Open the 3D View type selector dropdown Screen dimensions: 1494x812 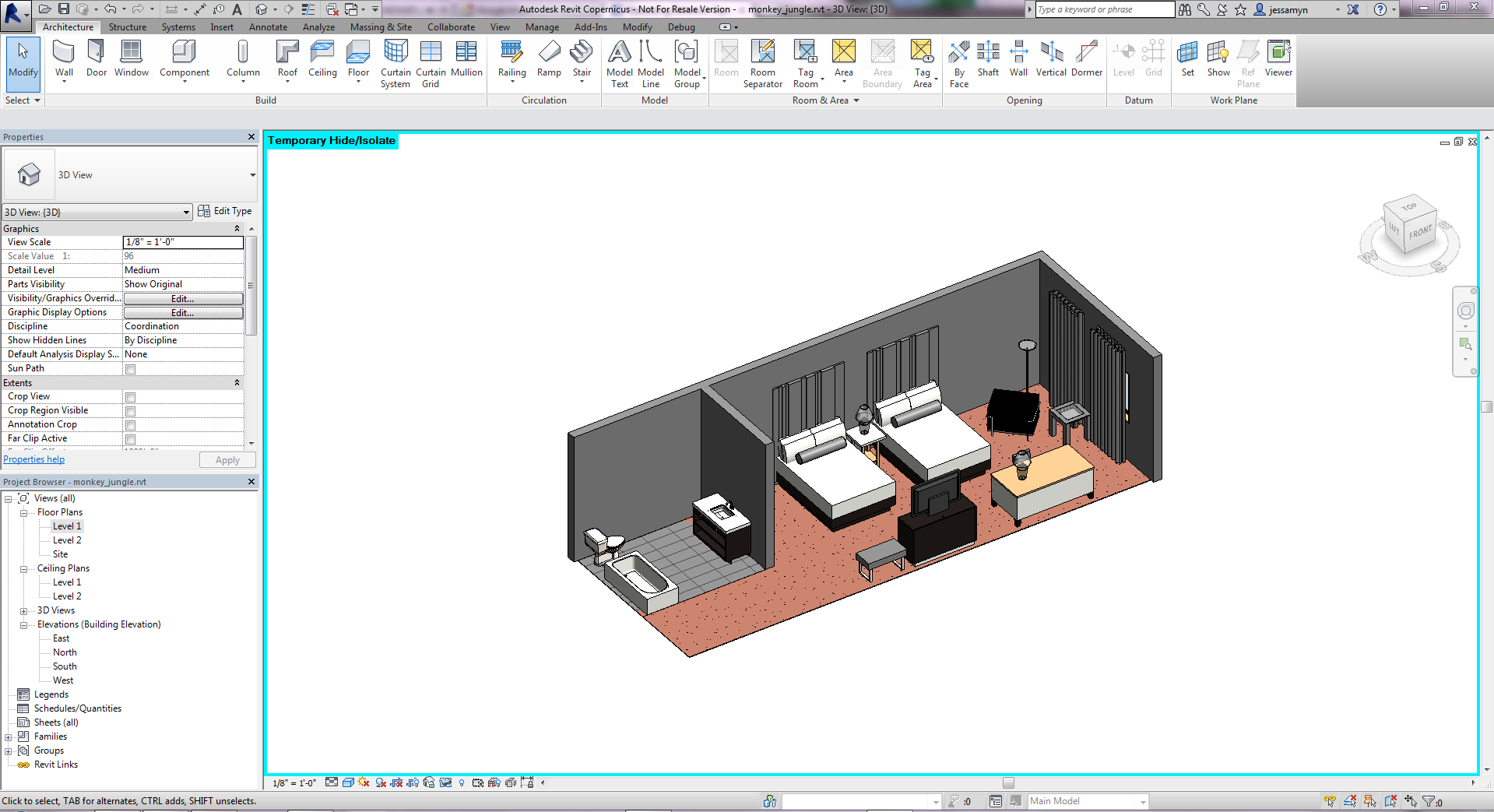(252, 175)
